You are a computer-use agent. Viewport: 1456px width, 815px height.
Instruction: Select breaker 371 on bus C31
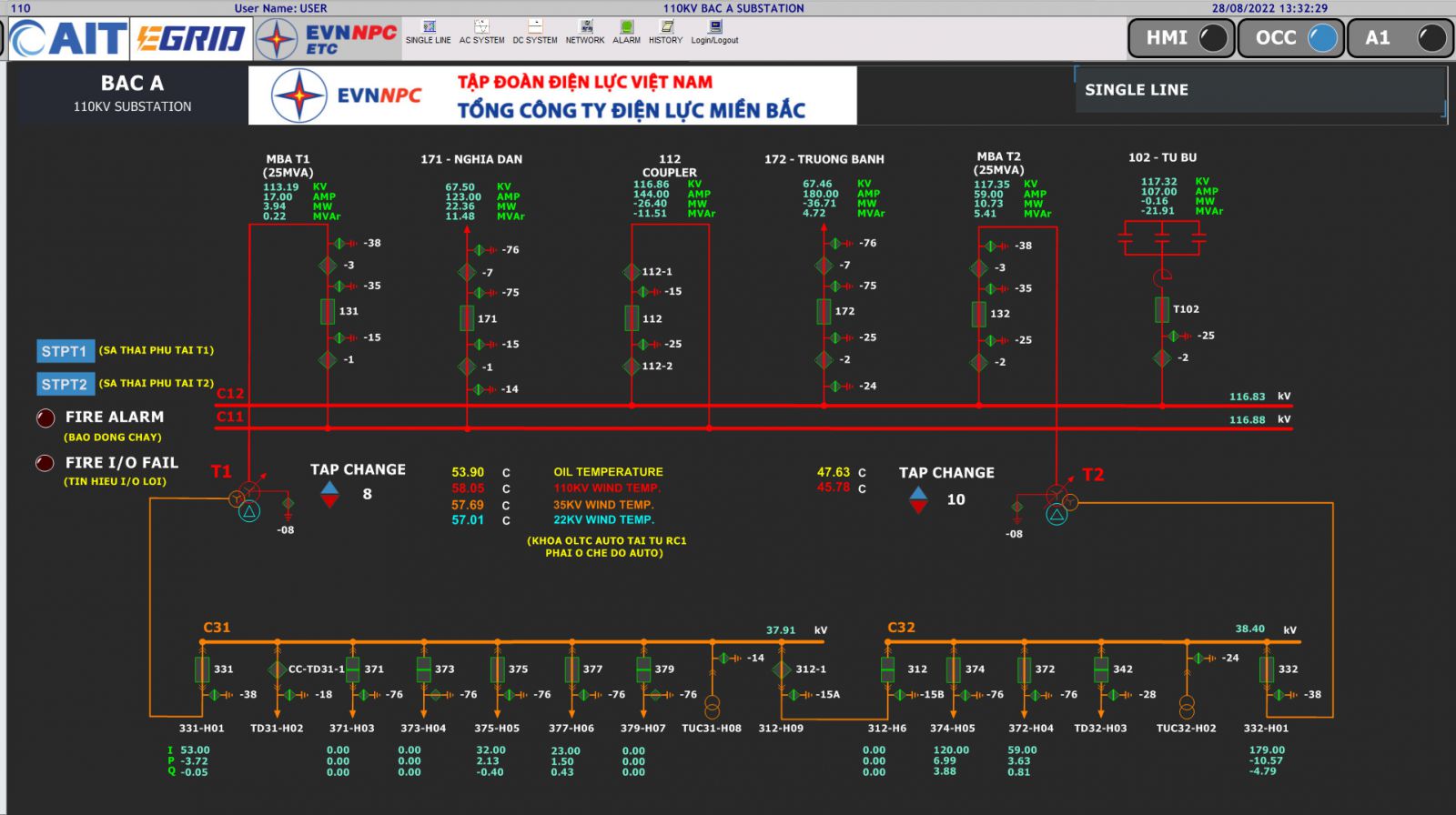352,669
